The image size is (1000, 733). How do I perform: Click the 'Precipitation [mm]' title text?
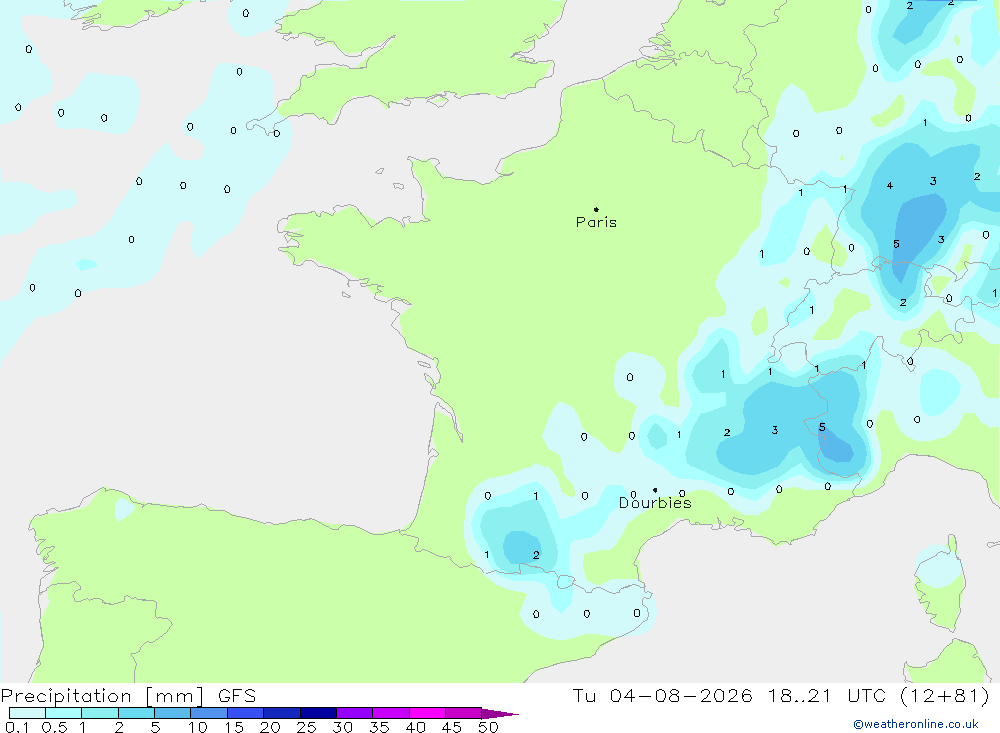click(102, 695)
